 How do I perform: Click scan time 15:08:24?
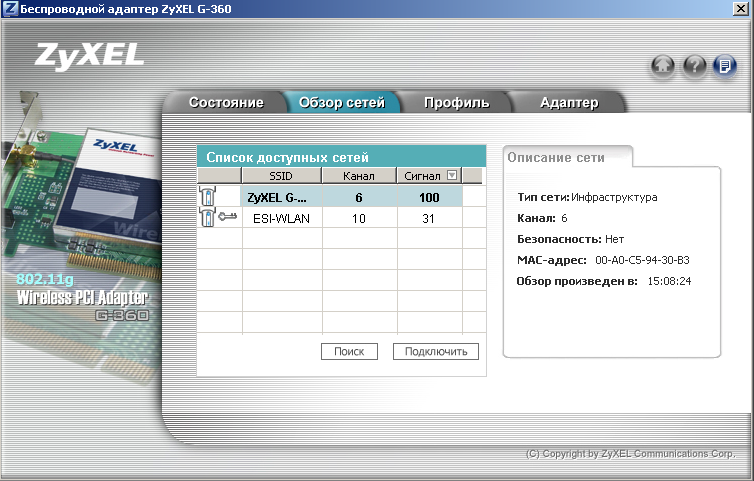(669, 281)
